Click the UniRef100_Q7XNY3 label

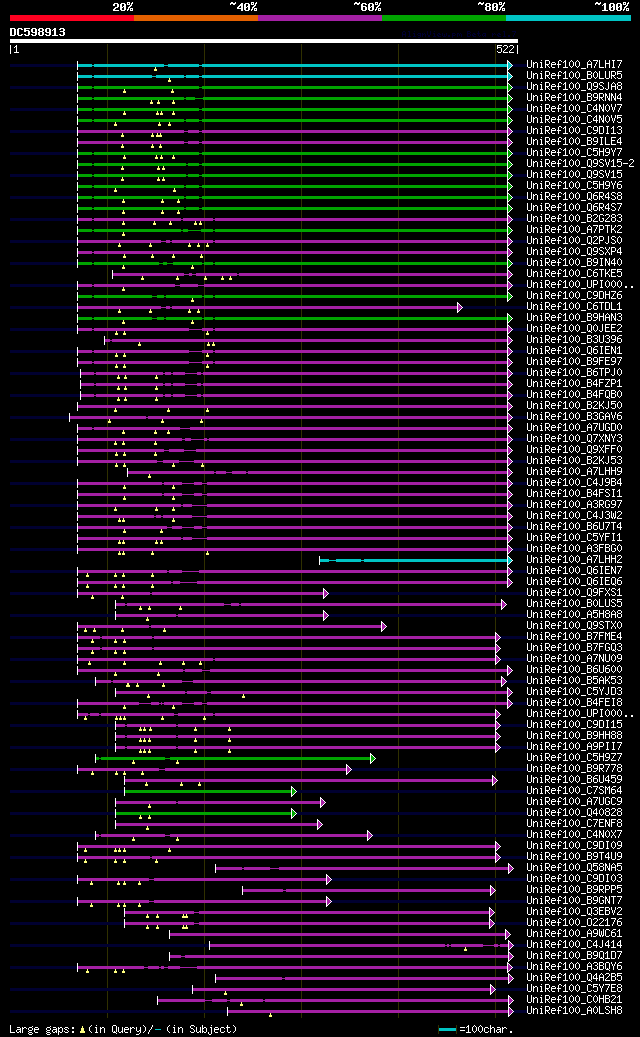pyautogui.click(x=574, y=439)
